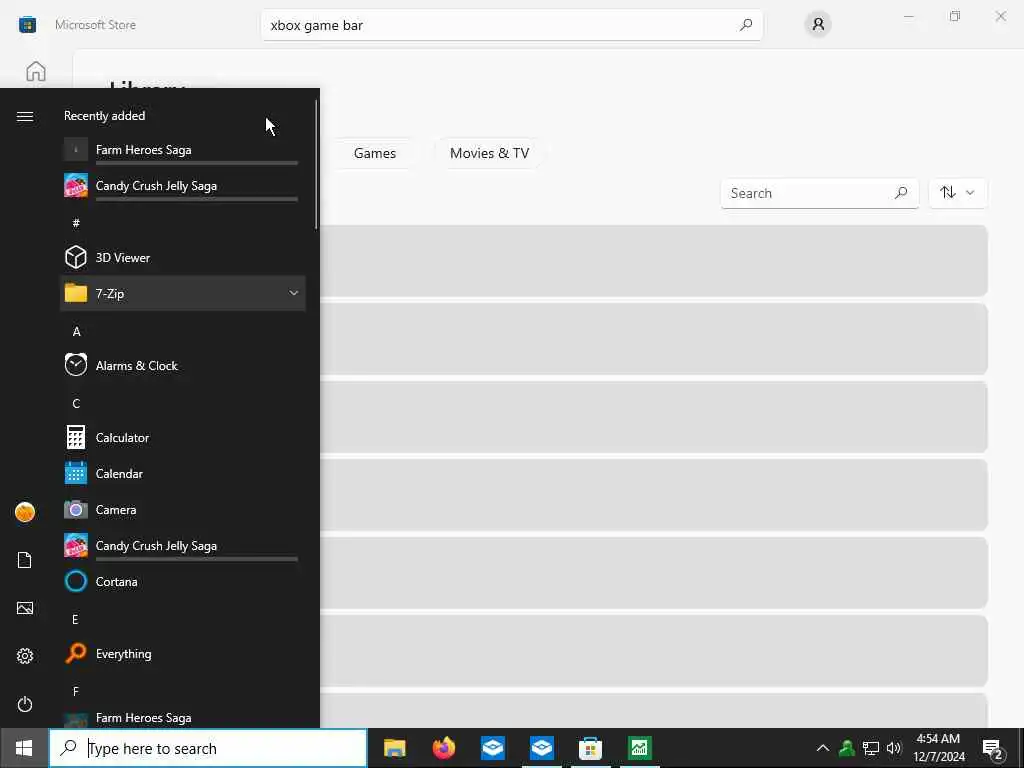Show hidden system tray icons
The height and width of the screenshot is (768, 1024).
pos(823,748)
